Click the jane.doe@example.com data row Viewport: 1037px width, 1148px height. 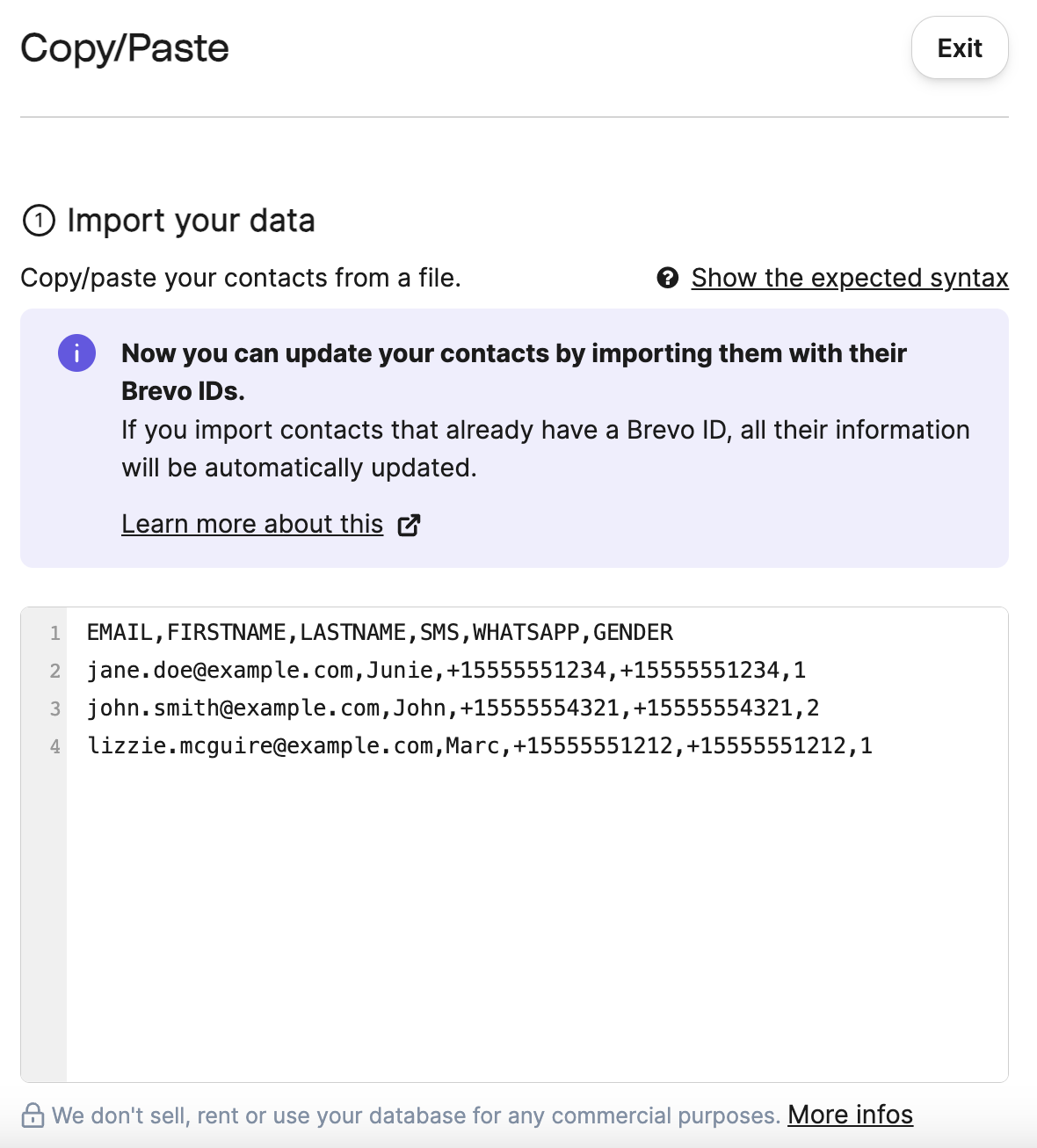click(446, 671)
